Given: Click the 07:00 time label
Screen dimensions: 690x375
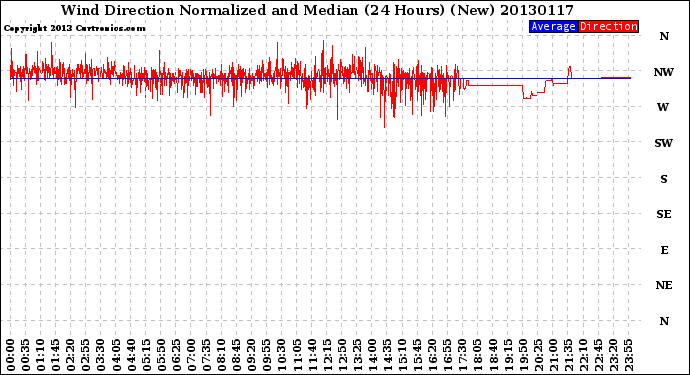Looking at the screenshot, I should point(191,355).
